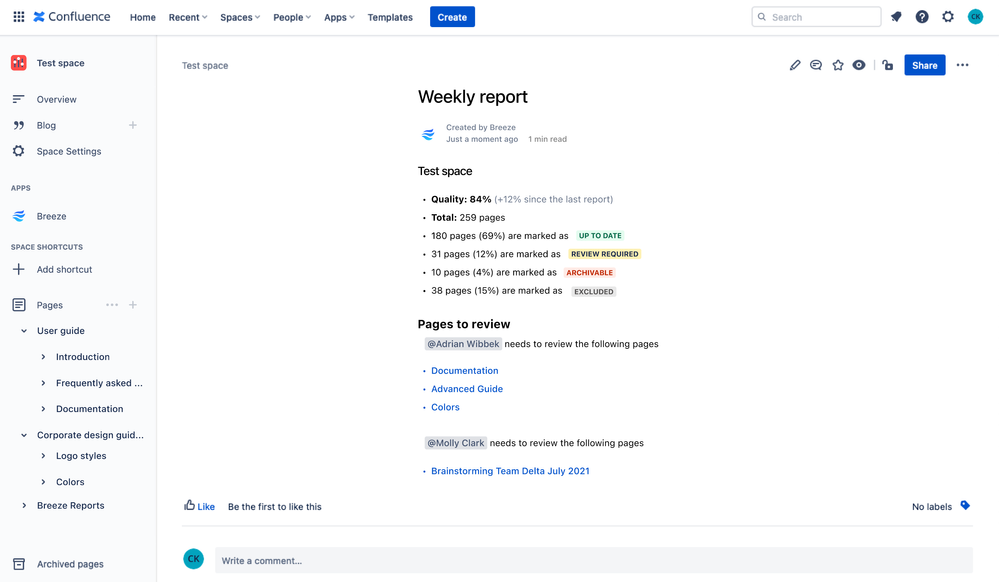Viewport: 999px width, 582px height.
Task: Open the Apps dropdown
Action: pyautogui.click(x=339, y=17)
